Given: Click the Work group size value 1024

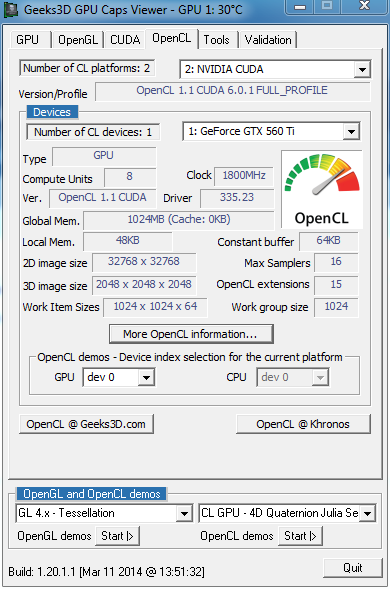Looking at the screenshot, I should tap(336, 308).
